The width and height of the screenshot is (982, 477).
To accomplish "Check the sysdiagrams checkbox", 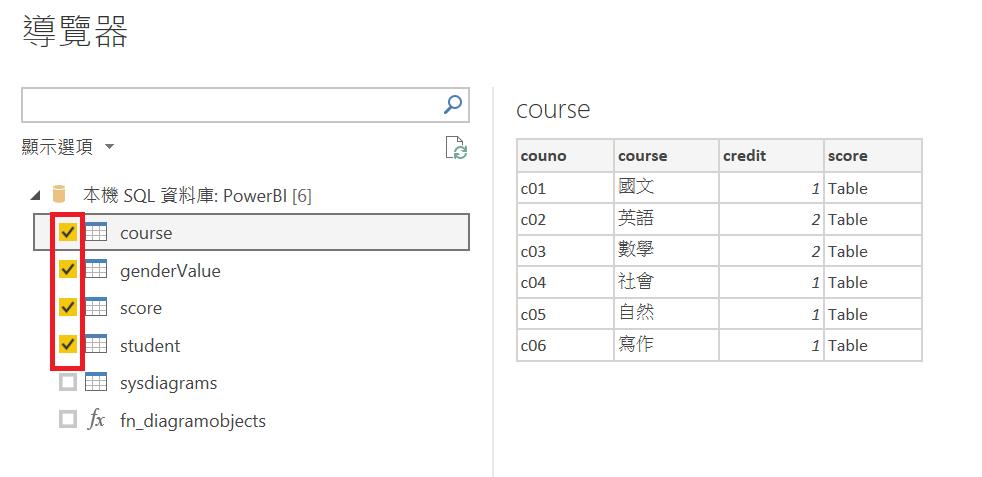I will point(68,382).
